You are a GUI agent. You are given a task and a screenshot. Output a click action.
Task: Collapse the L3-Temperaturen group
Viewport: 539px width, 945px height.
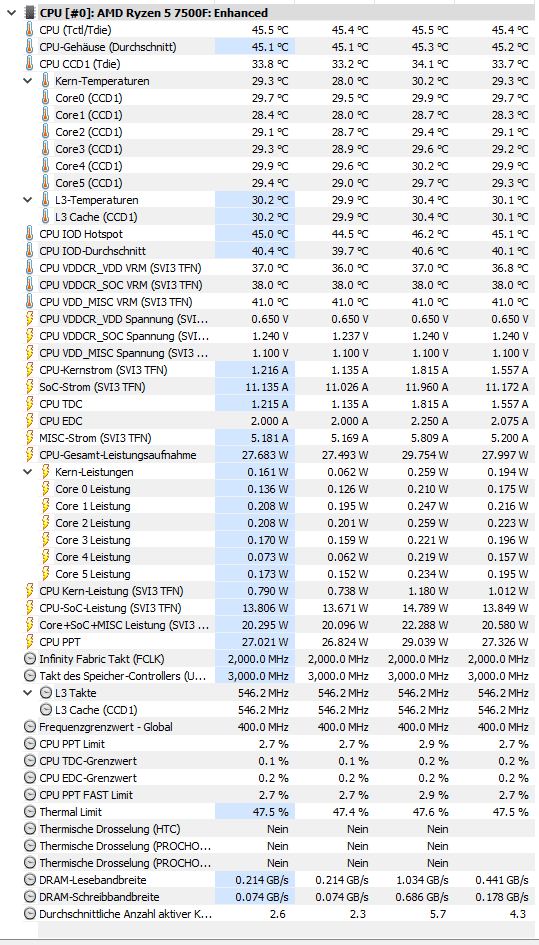(x=27, y=199)
